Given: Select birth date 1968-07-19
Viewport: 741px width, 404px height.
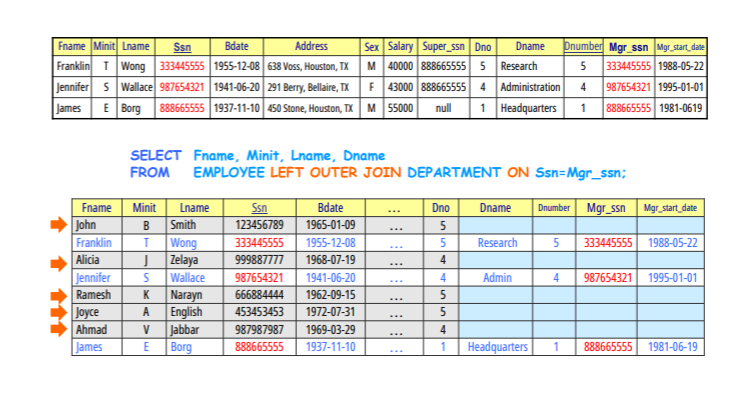Looking at the screenshot, I should tap(330, 260).
